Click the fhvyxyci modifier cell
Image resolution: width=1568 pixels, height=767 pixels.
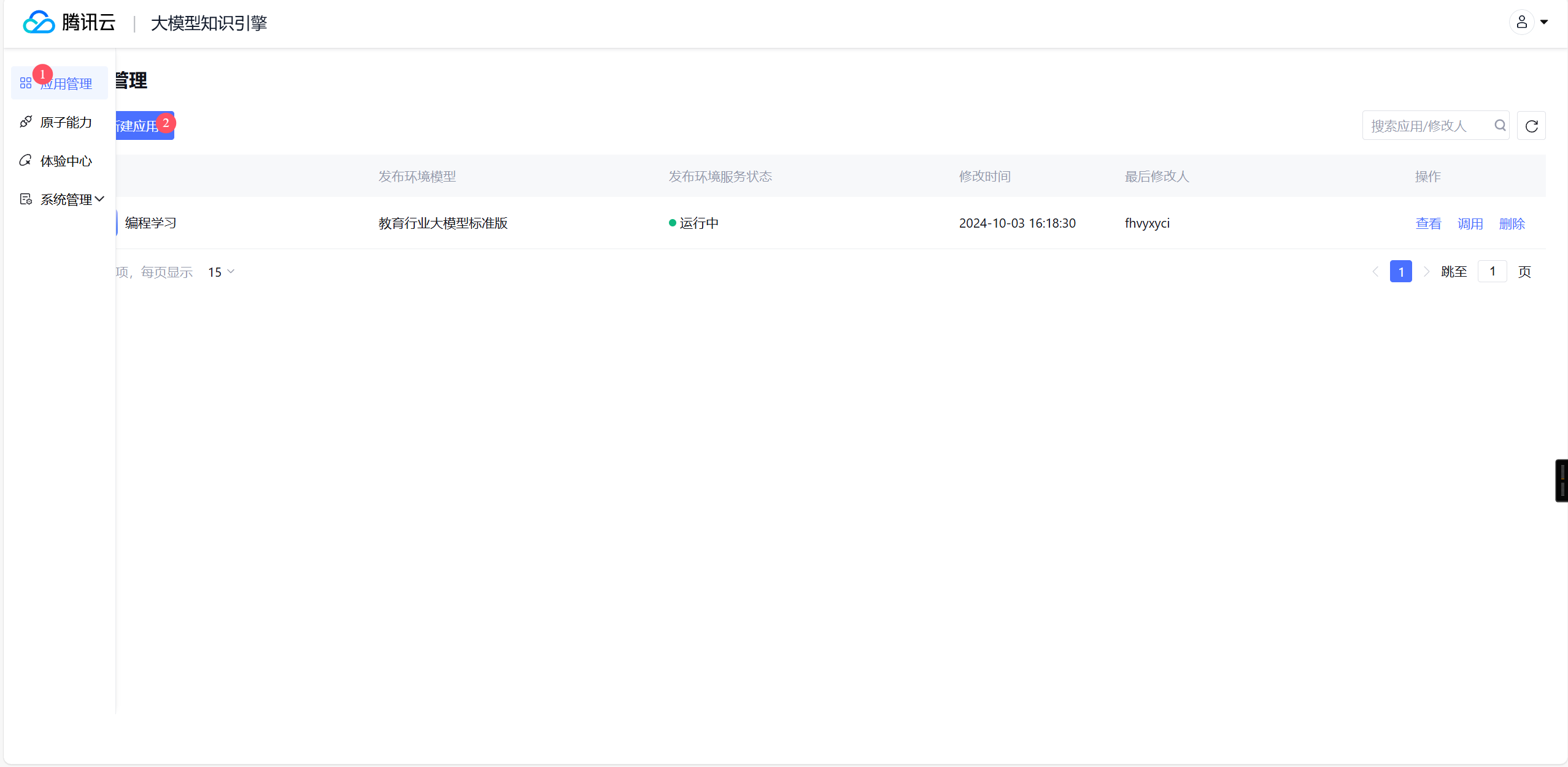point(1147,223)
